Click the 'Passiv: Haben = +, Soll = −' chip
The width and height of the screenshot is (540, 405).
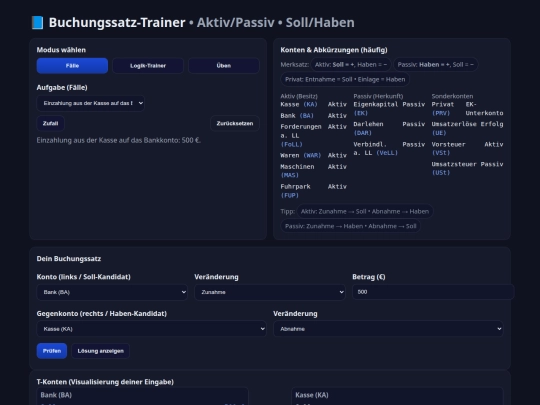(436, 64)
